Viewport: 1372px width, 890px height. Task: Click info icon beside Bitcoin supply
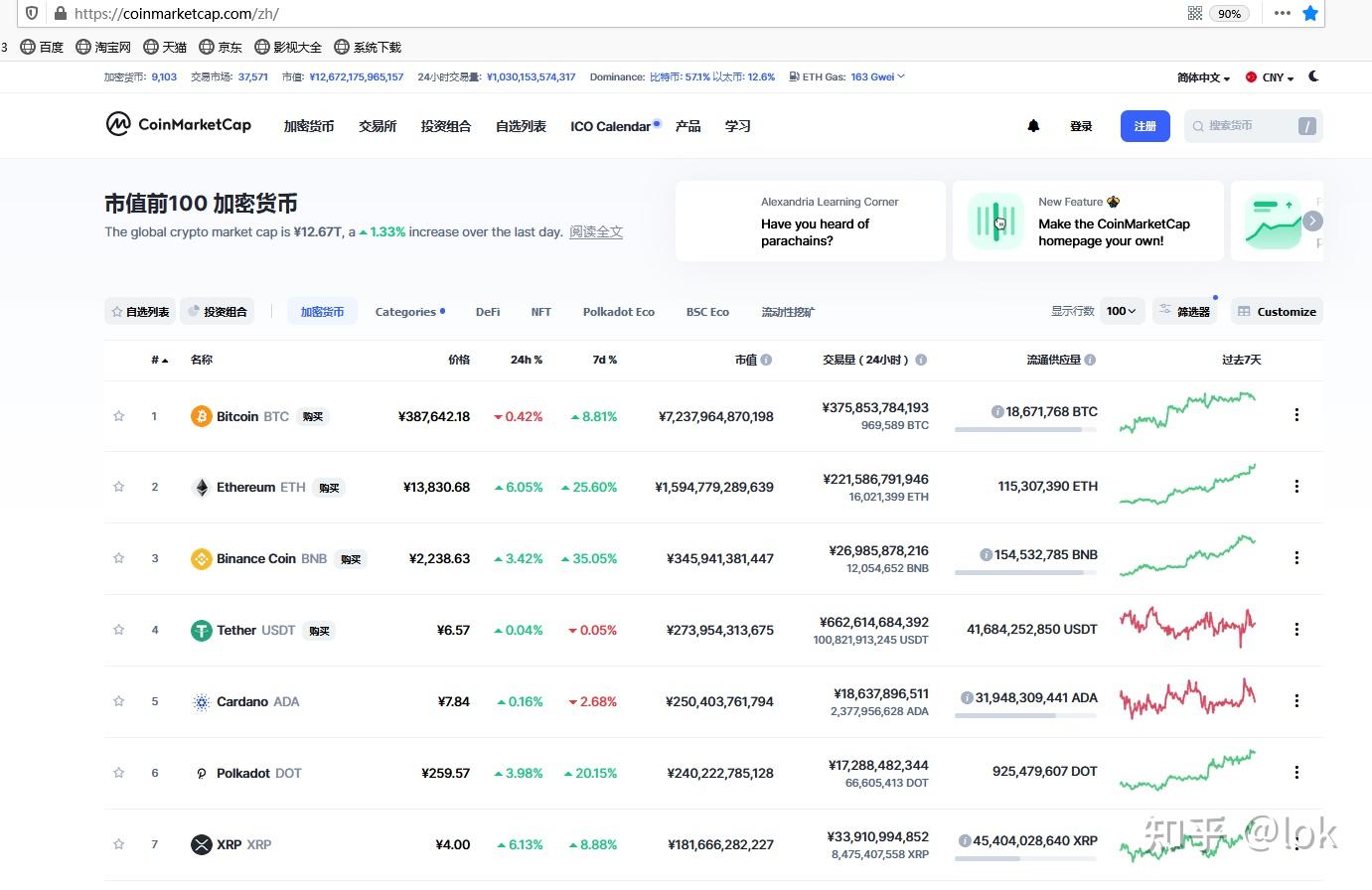[x=997, y=411]
